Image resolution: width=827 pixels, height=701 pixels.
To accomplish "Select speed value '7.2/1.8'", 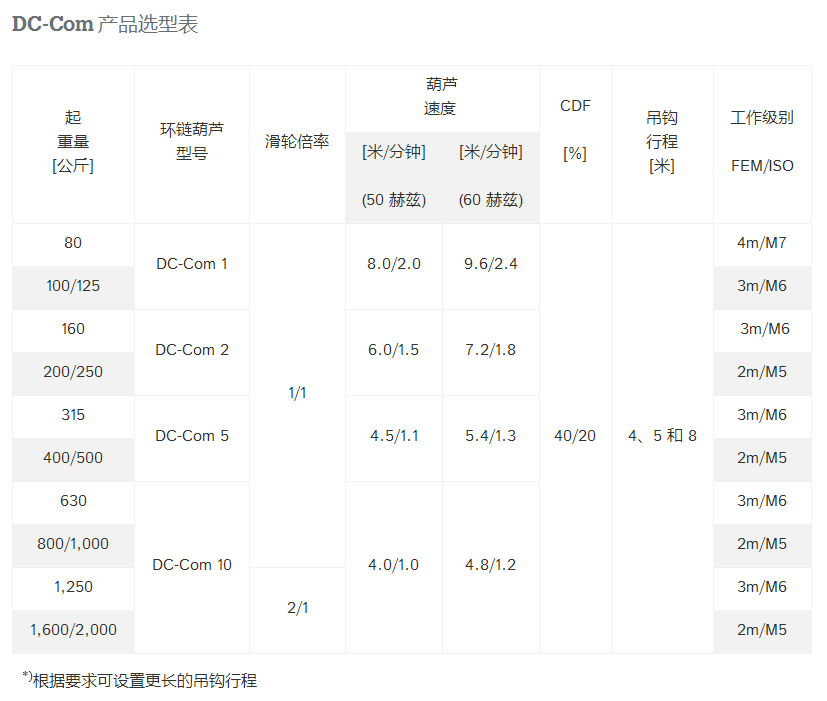I will pos(491,350).
